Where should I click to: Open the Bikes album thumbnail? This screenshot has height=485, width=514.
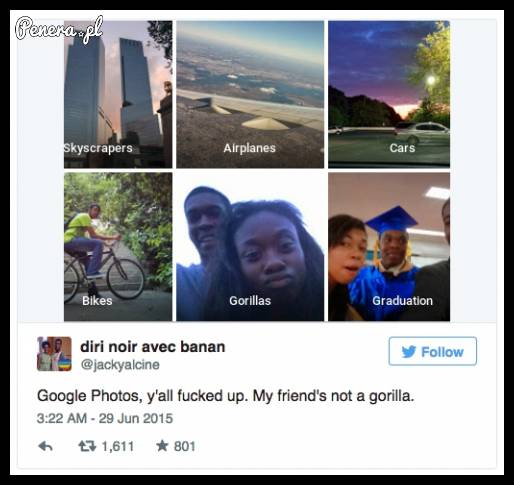pos(118,247)
